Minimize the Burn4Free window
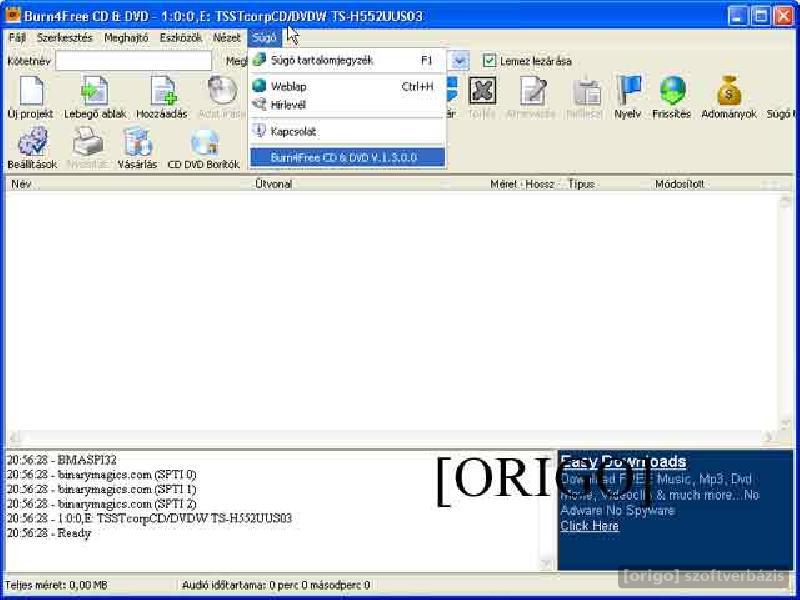This screenshot has height=600, width=800. 737,16
